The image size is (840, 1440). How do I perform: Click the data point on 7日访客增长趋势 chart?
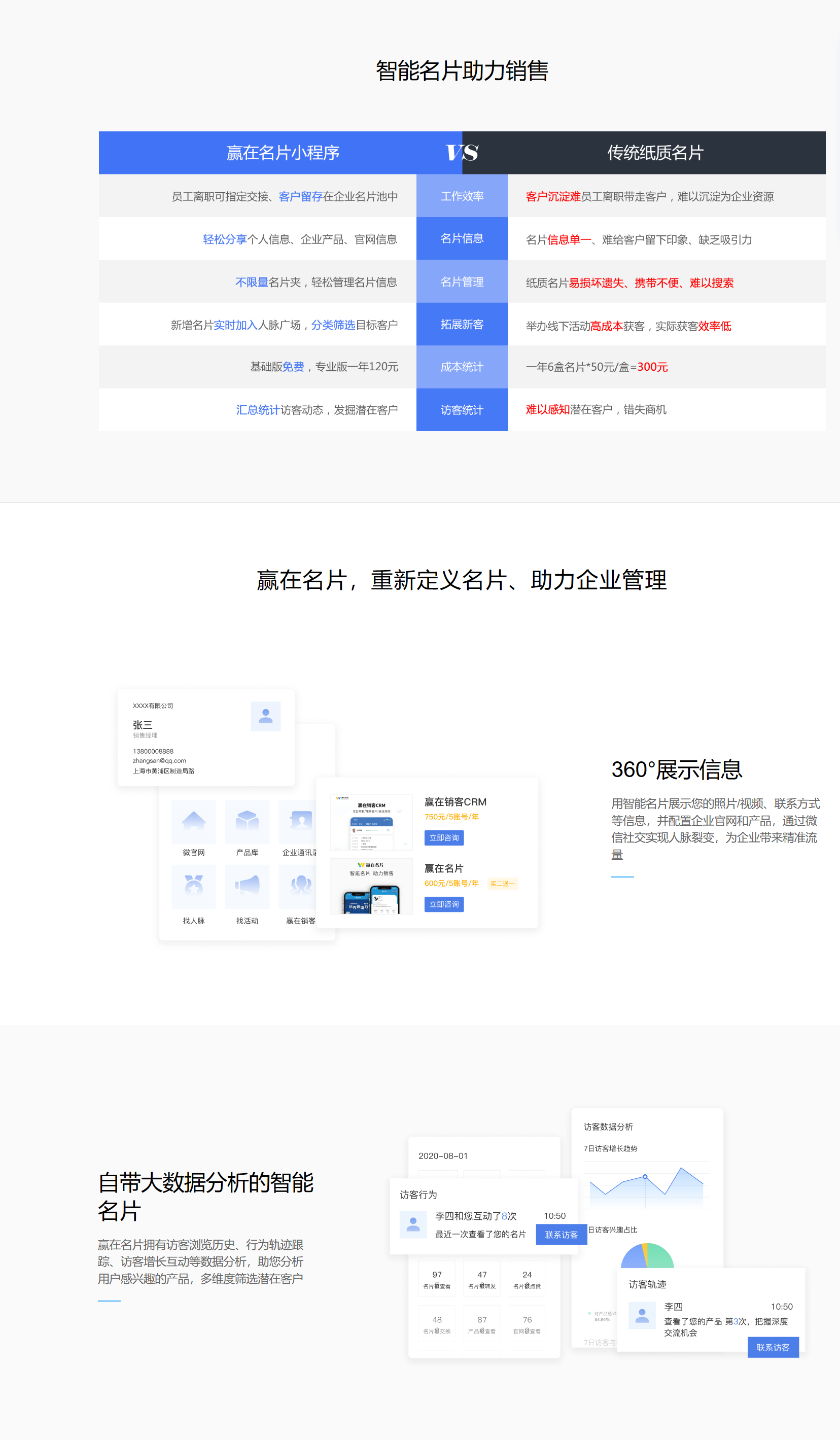pyautogui.click(x=645, y=1177)
